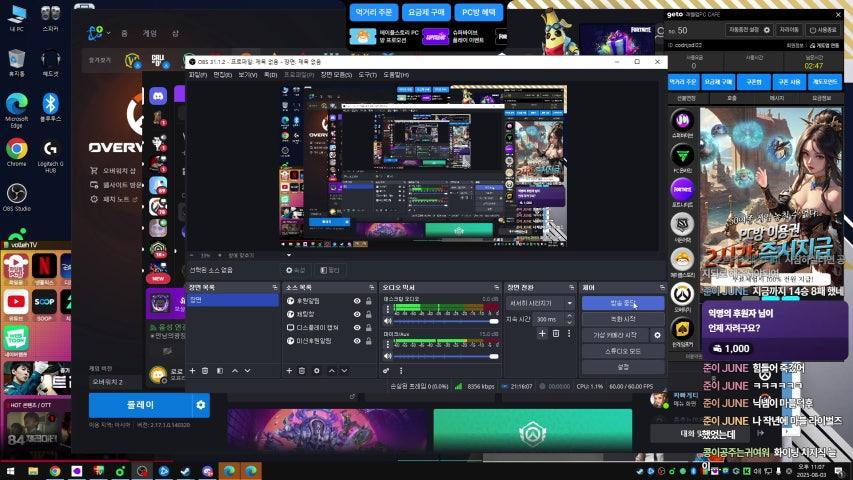853x480 pixels.
Task: Move source down arrow in 소스 목록 toolbar
Action: 344,371
